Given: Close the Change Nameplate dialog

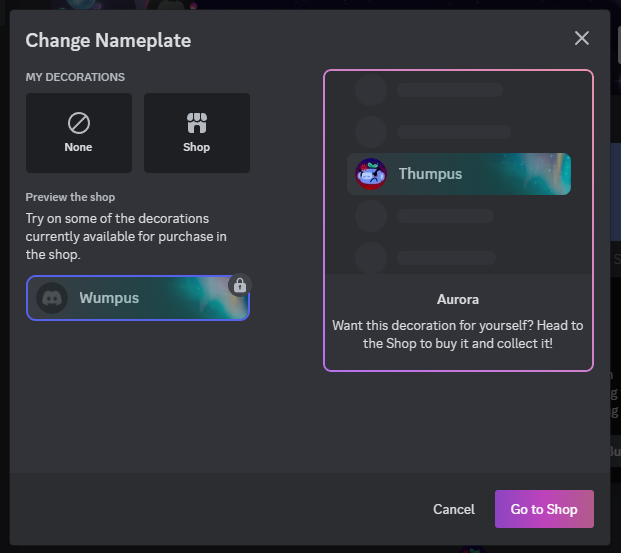Looking at the screenshot, I should tap(581, 38).
